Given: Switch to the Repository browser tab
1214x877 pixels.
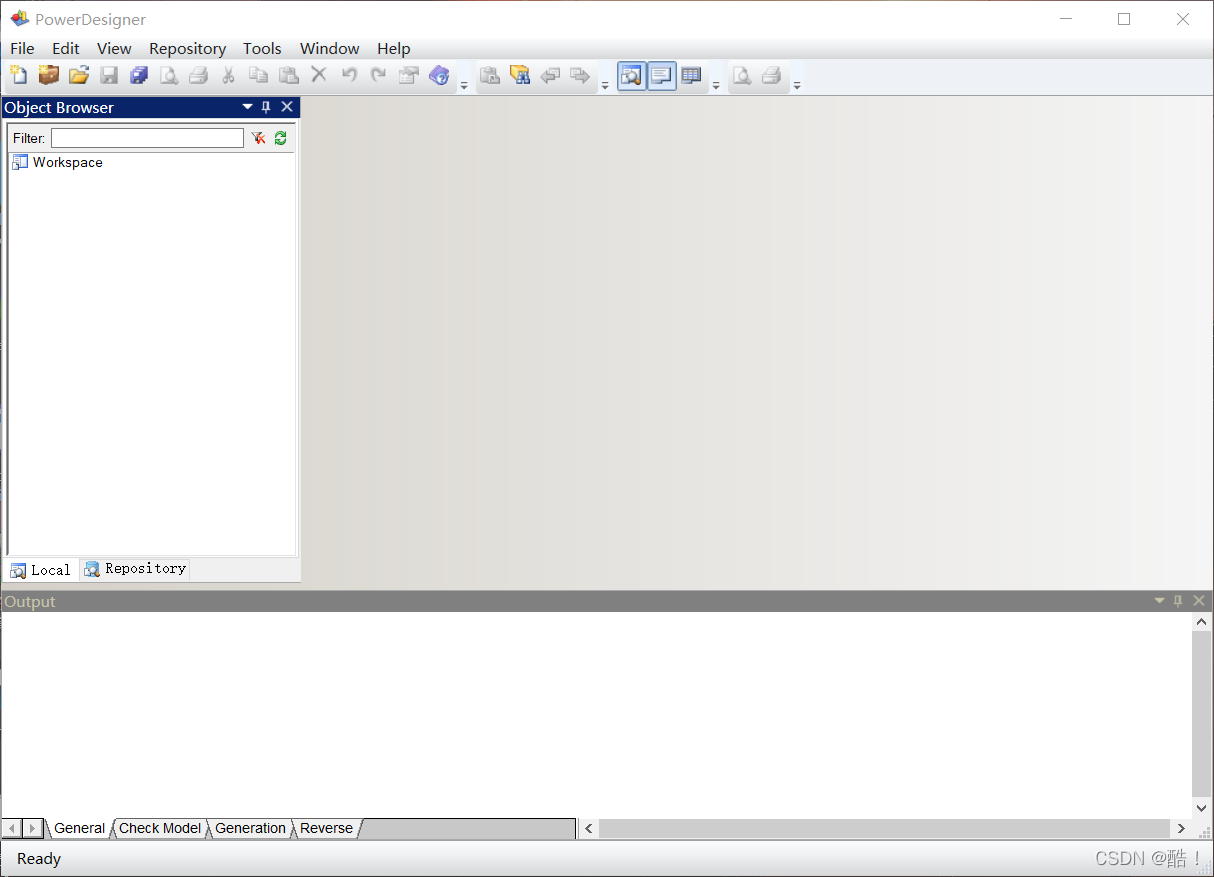Looking at the screenshot, I should [135, 569].
